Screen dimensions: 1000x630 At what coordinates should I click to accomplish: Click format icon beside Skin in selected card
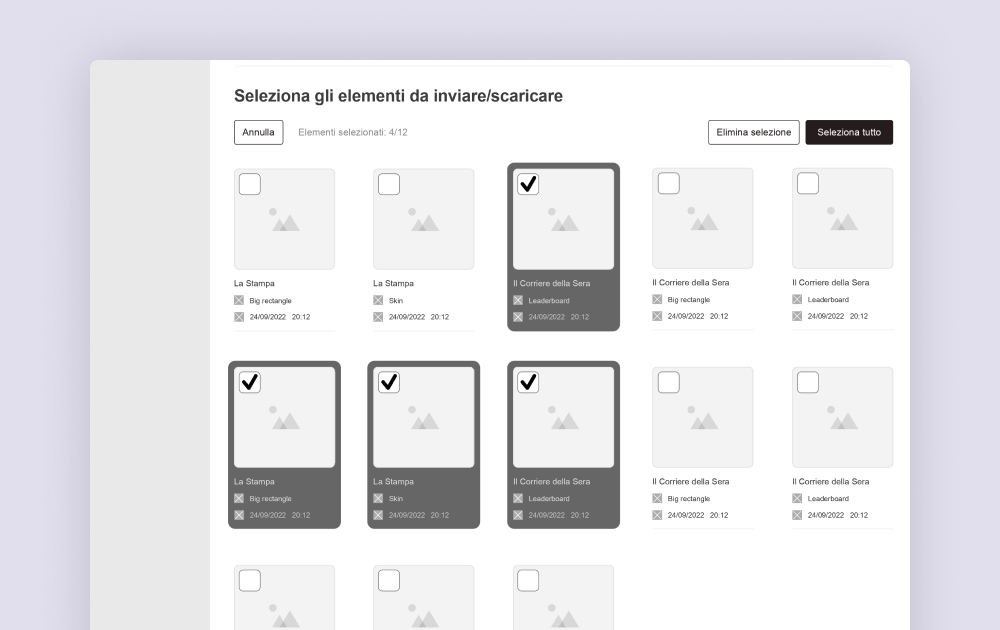pyautogui.click(x=378, y=498)
